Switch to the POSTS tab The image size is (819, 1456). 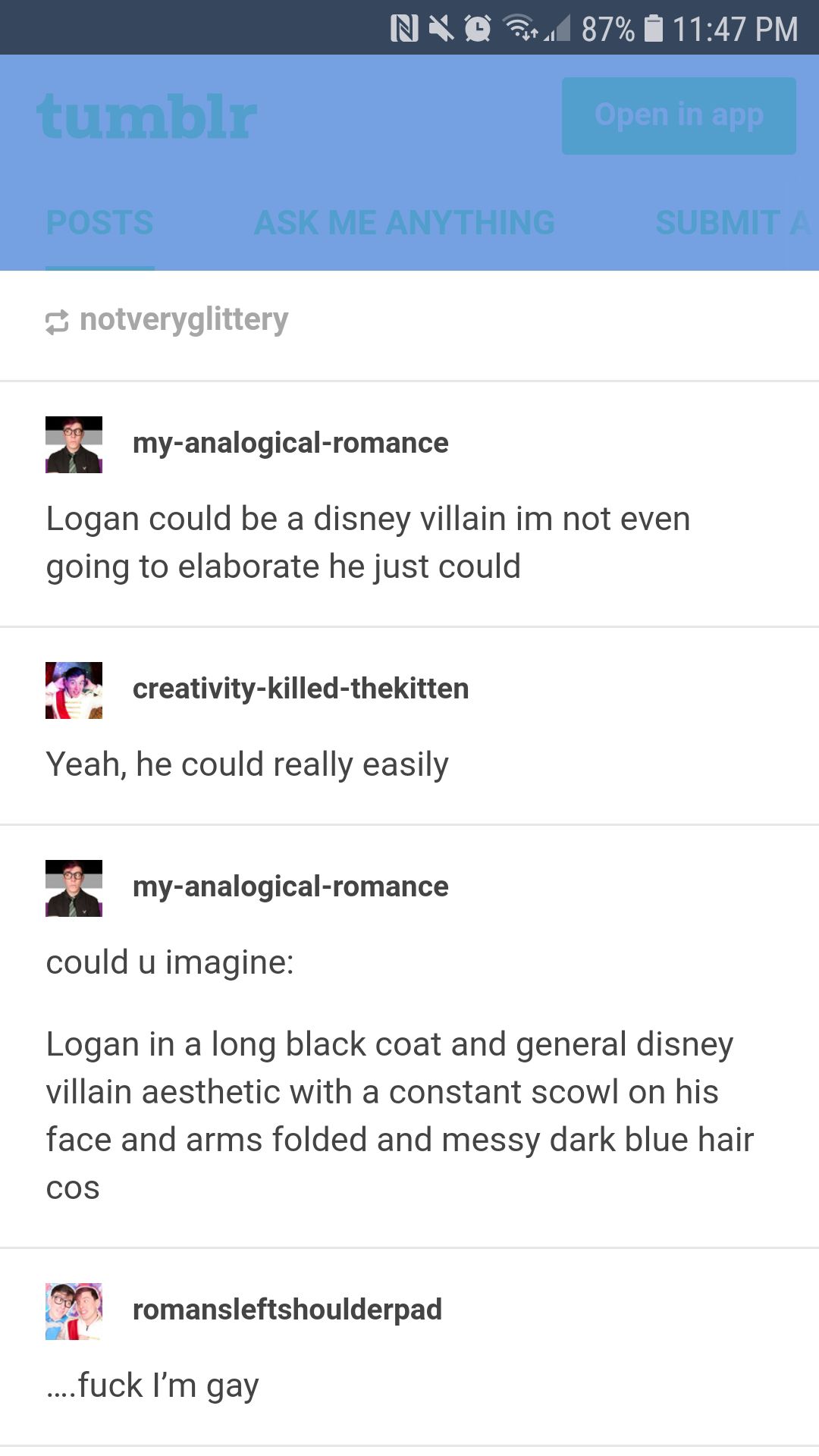click(99, 223)
